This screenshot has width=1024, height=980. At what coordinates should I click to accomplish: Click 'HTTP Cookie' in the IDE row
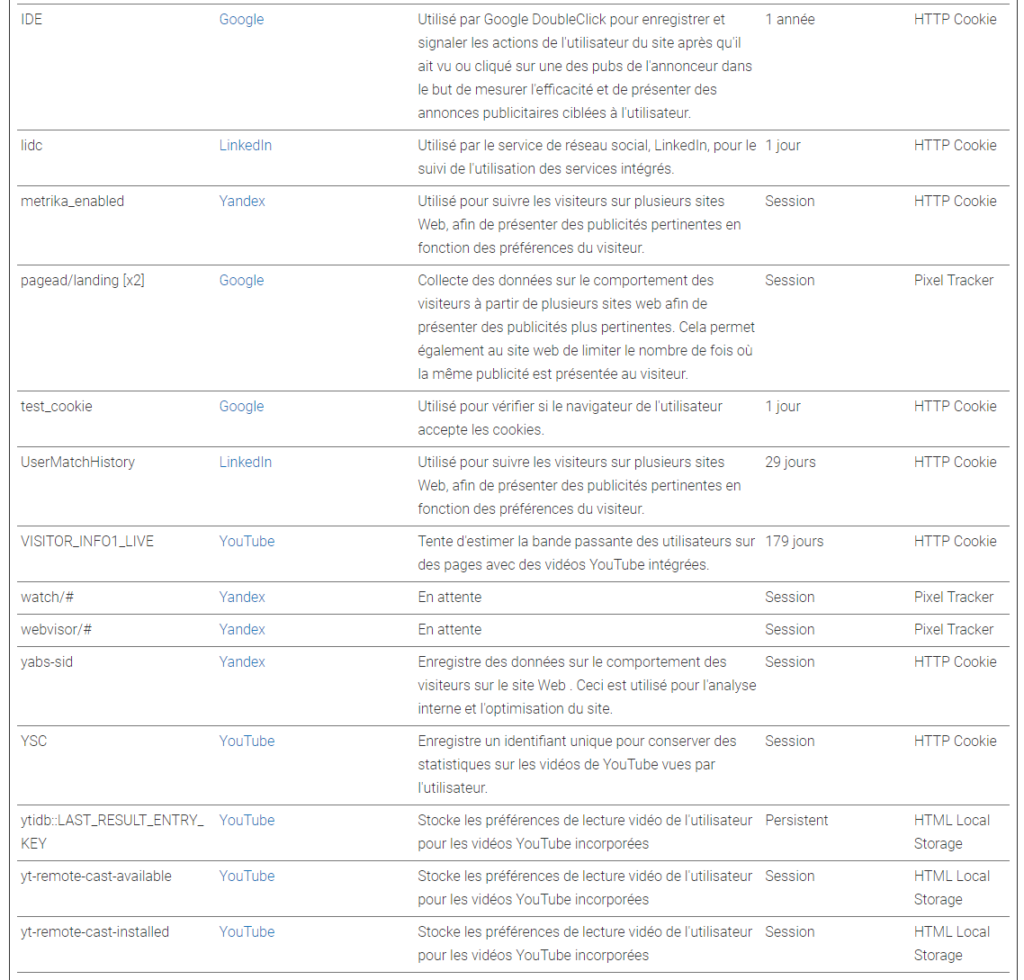click(x=955, y=20)
